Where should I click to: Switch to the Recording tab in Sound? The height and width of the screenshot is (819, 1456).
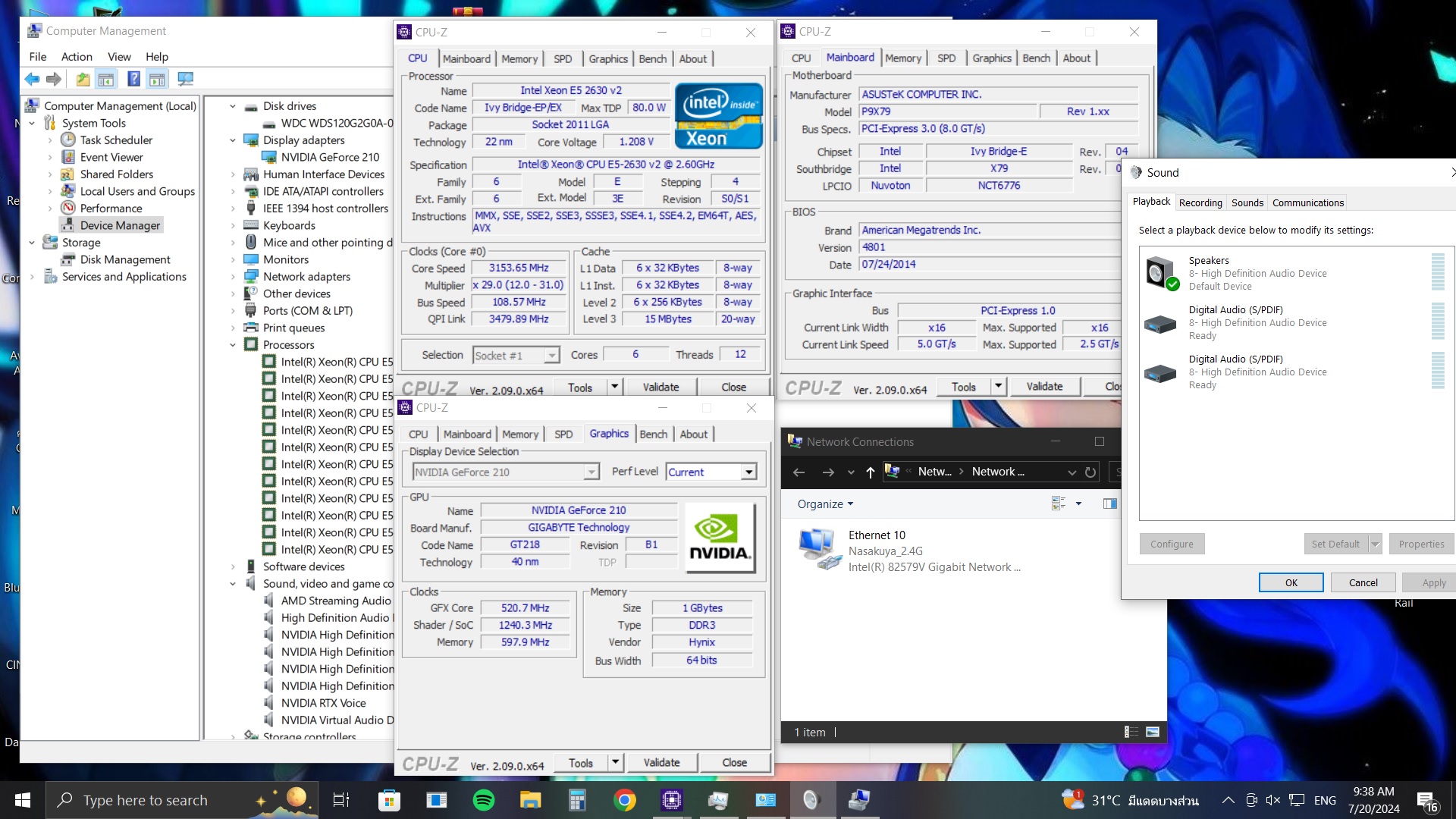coord(1200,202)
